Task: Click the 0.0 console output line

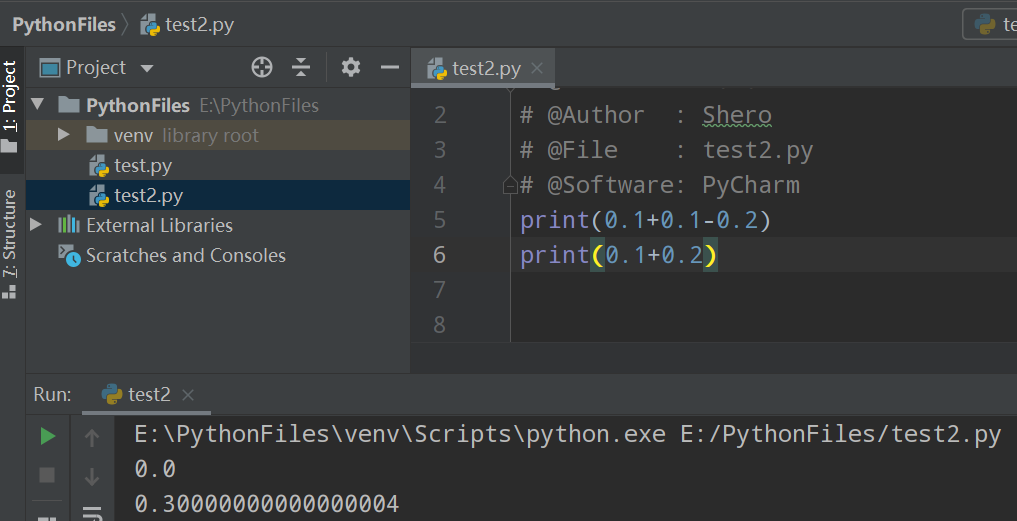Action: (x=155, y=468)
